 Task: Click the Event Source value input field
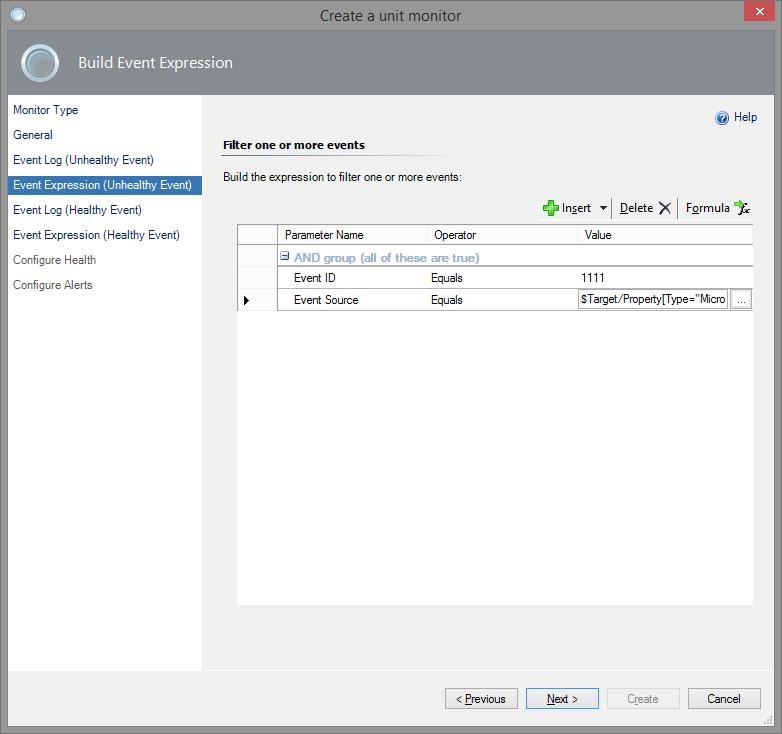[x=652, y=300]
